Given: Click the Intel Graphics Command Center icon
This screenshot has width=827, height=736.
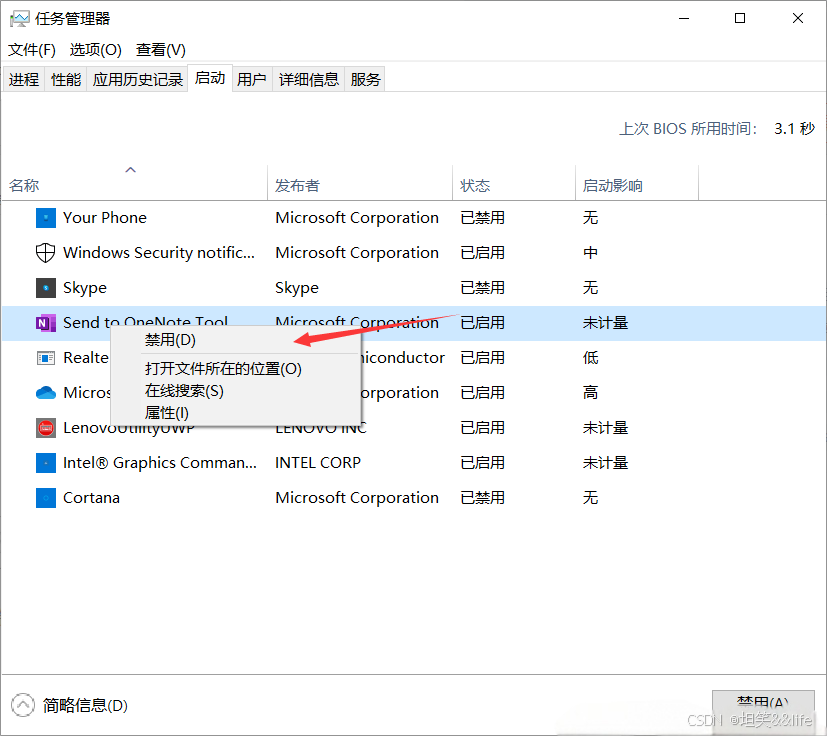Looking at the screenshot, I should click(46, 463).
